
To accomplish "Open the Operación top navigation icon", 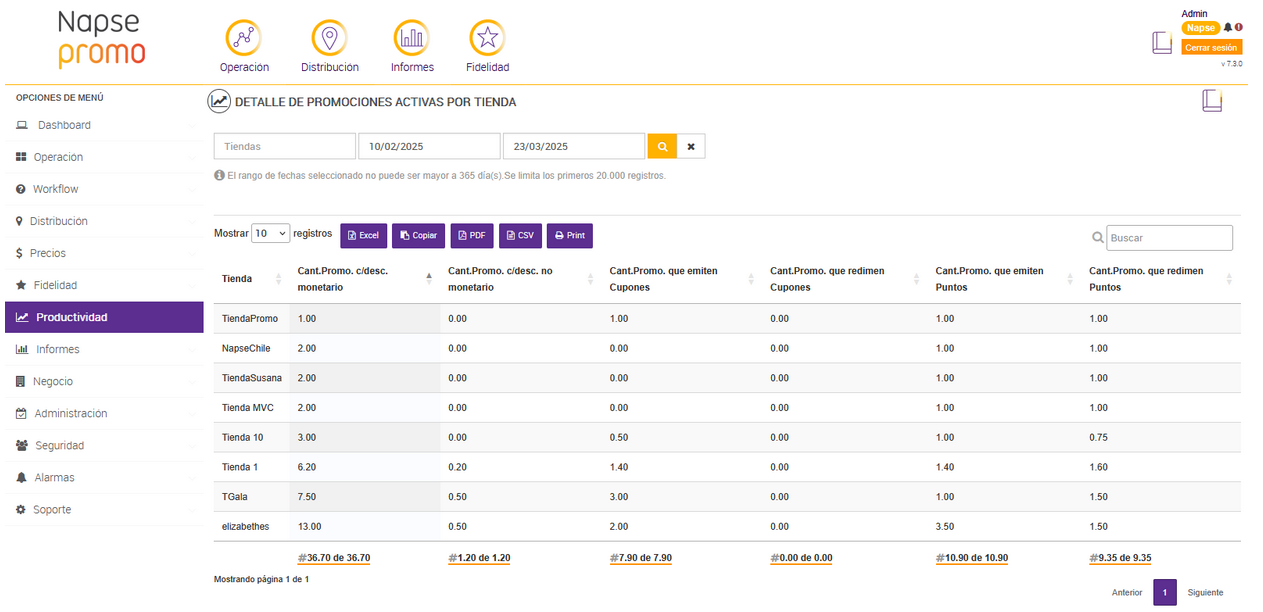I will (244, 38).
